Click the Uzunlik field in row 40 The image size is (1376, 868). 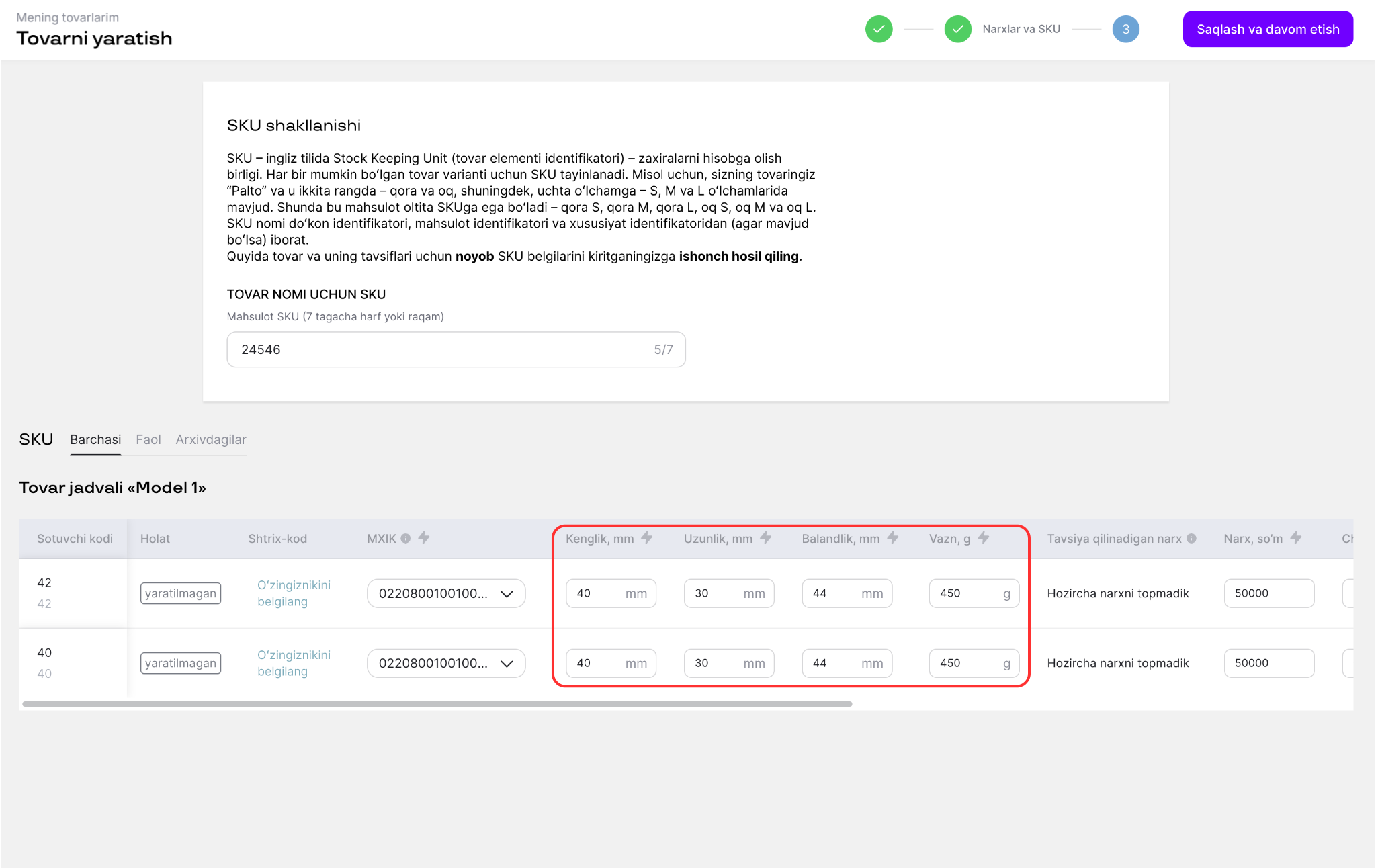(x=729, y=663)
